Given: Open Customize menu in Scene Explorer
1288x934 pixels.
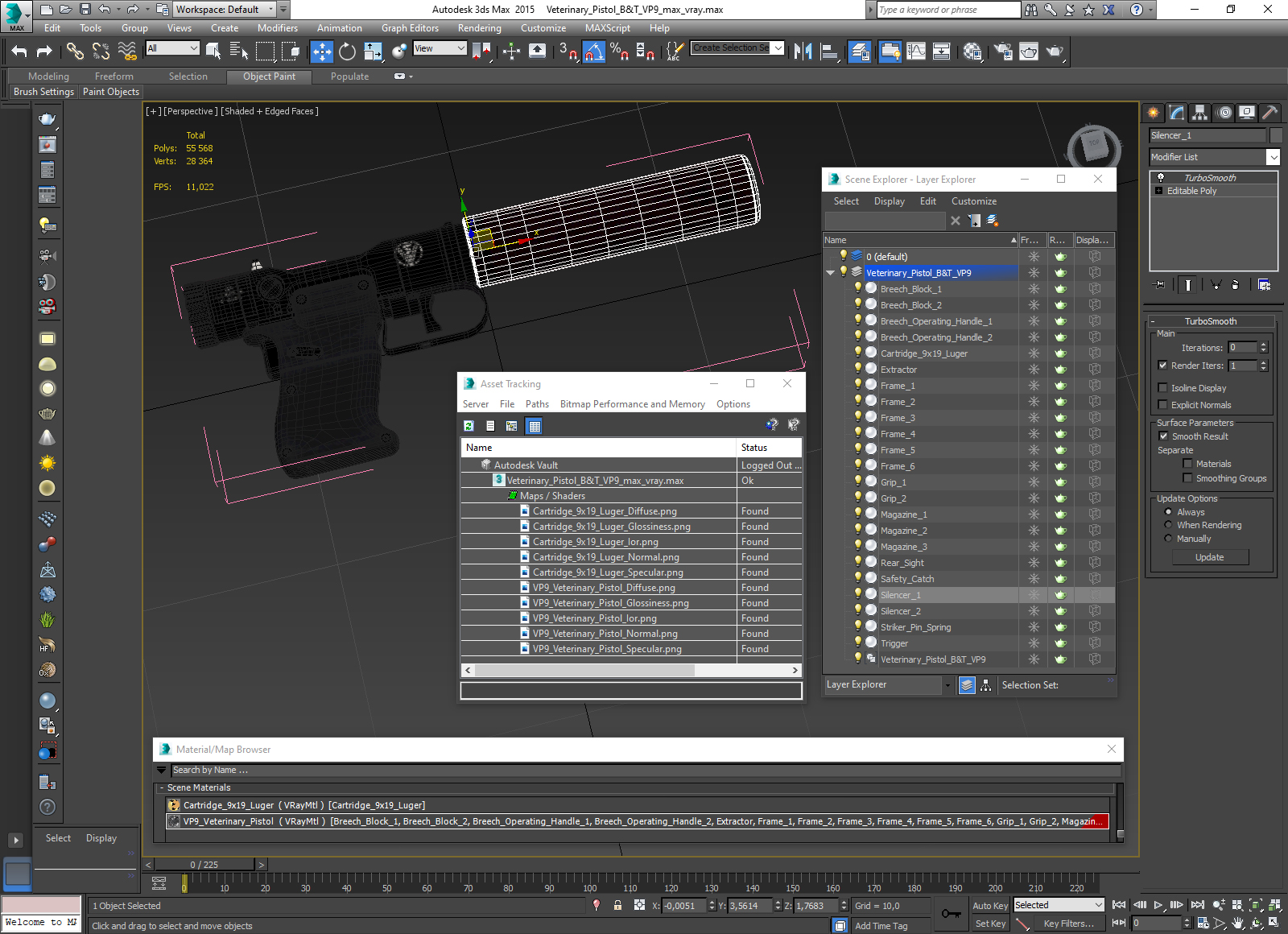Looking at the screenshot, I should (x=973, y=201).
